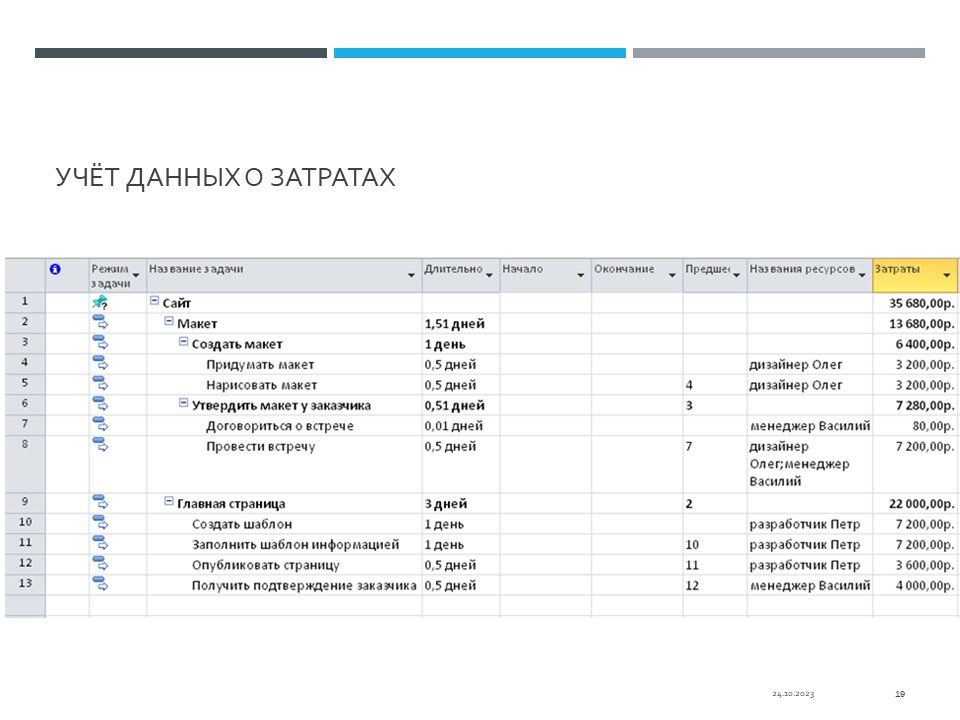Open the Название задачи column filter dropdown
960x720 pixels.
(411, 276)
